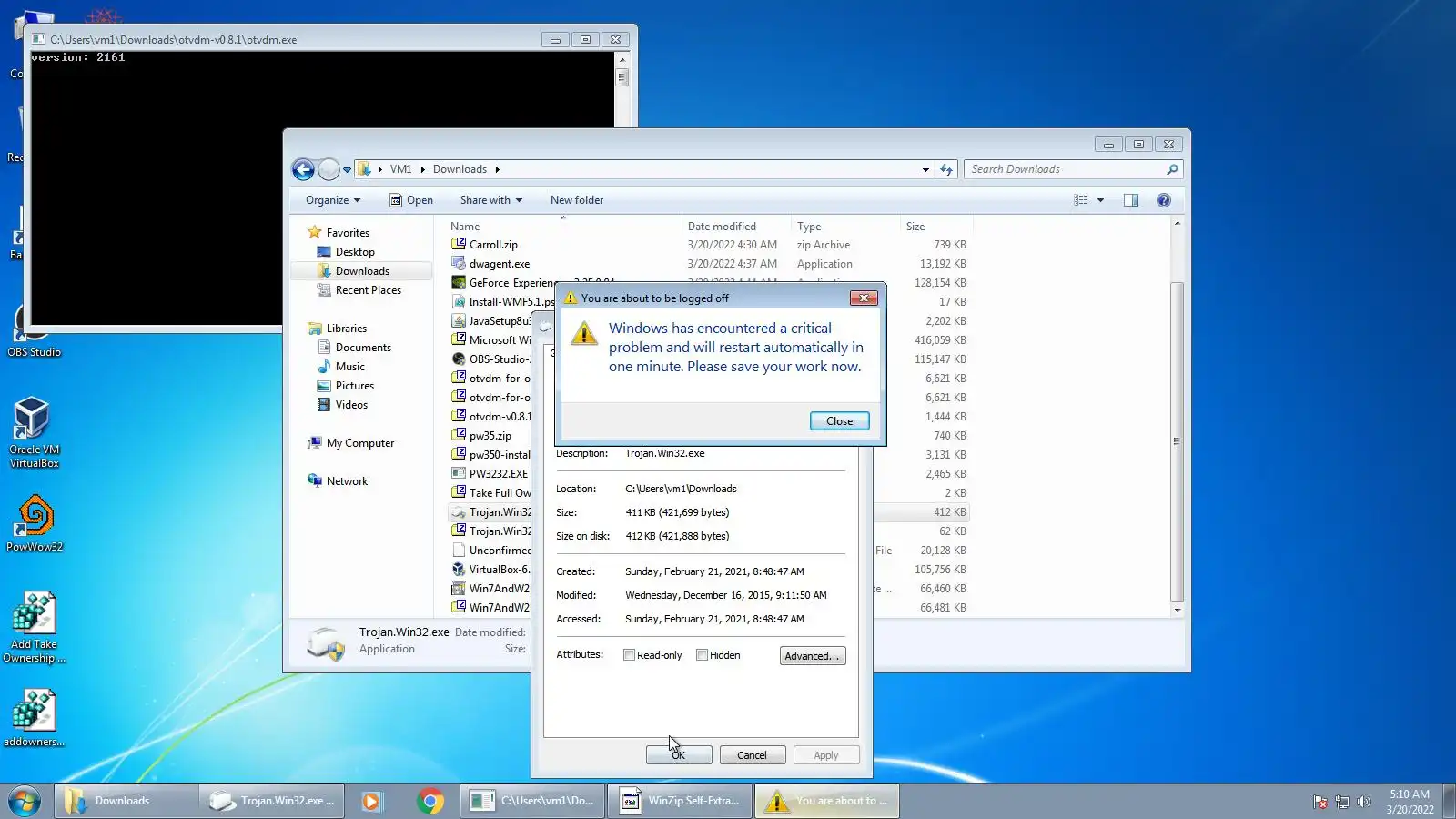Expand the Downloads breadcrumb arrow
Image resolution: width=1456 pixels, height=819 pixels.
point(498,169)
